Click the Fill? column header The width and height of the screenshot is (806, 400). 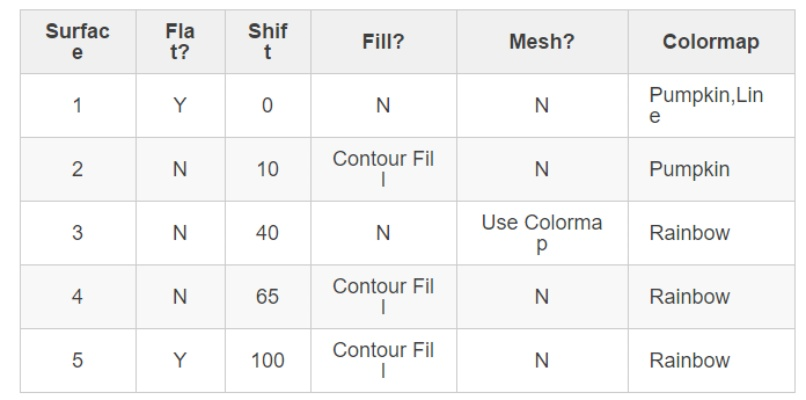click(x=383, y=42)
